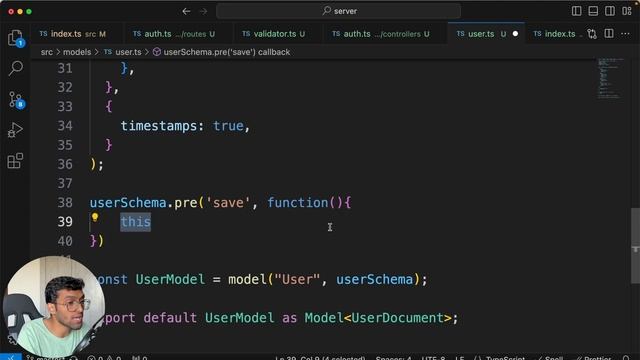Switch to the rightmost index.ts tab
640x360 pixels.
pyautogui.click(x=554, y=34)
